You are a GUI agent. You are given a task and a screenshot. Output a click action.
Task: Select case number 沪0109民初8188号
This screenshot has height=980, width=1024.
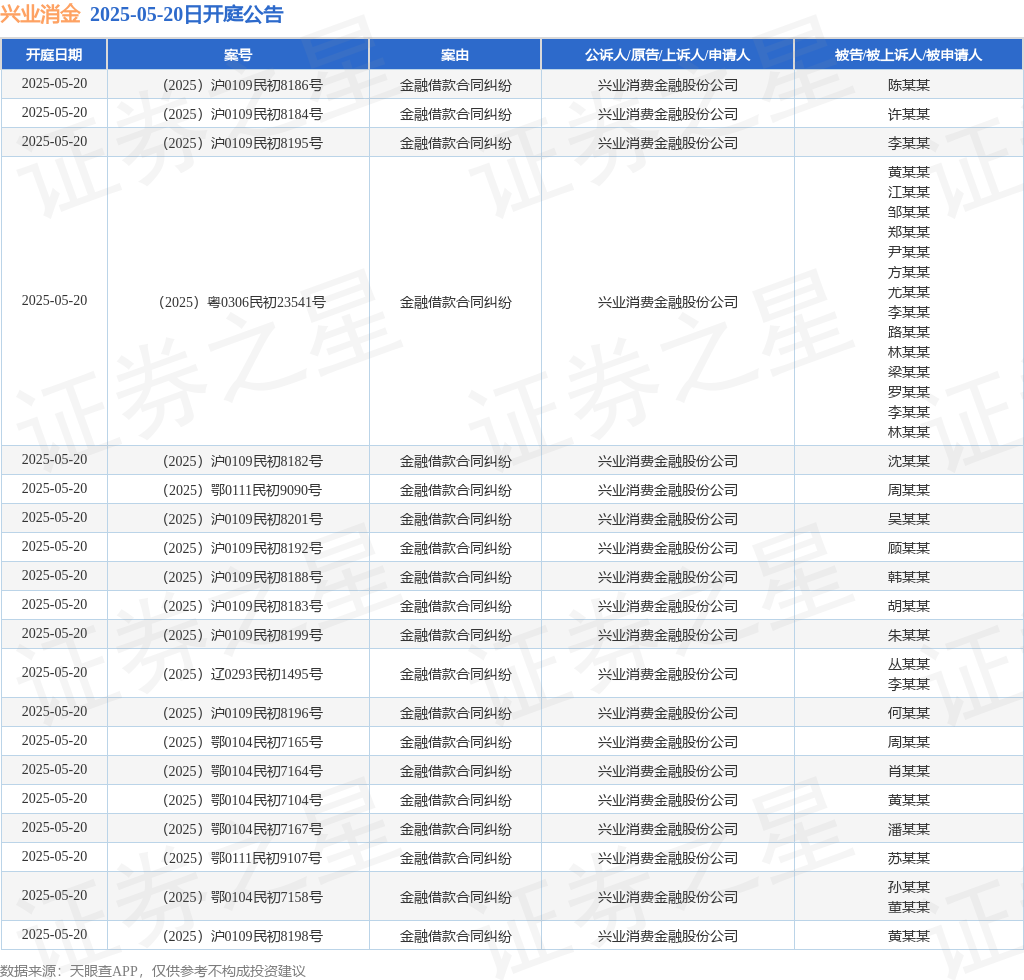(242, 577)
